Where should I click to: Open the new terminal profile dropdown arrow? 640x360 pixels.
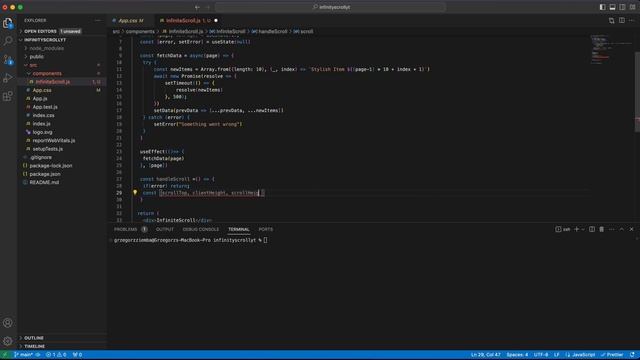(x=583, y=229)
